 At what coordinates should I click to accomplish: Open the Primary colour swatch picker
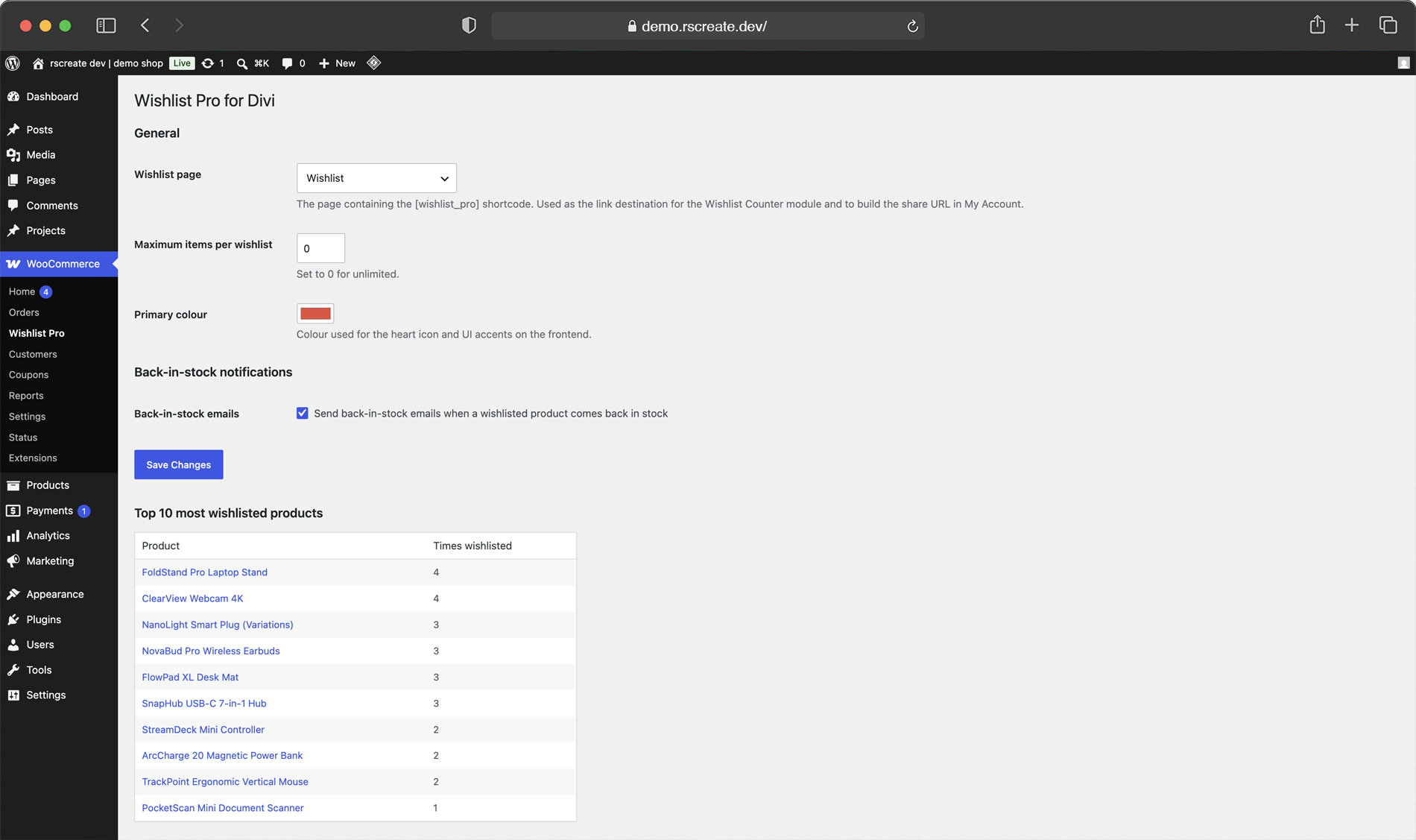(x=315, y=314)
